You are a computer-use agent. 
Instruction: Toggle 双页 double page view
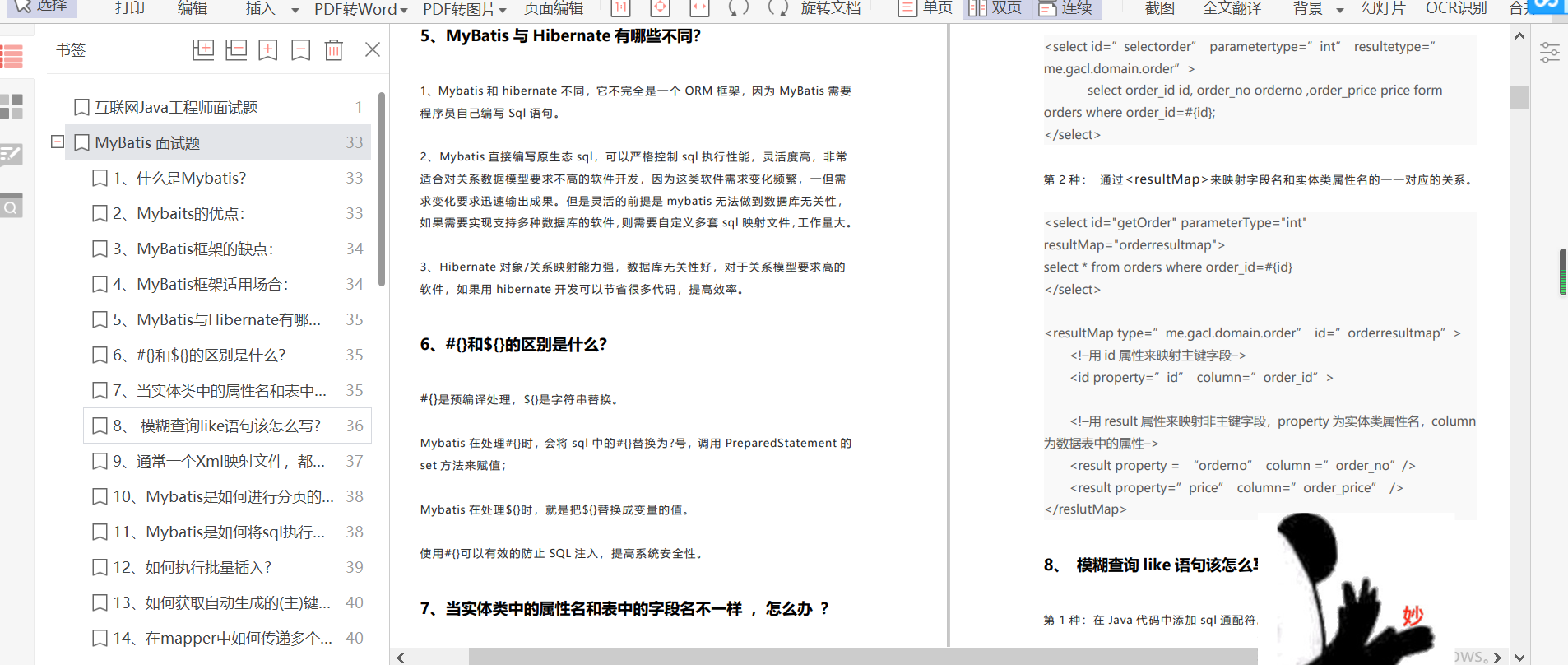[x=995, y=8]
